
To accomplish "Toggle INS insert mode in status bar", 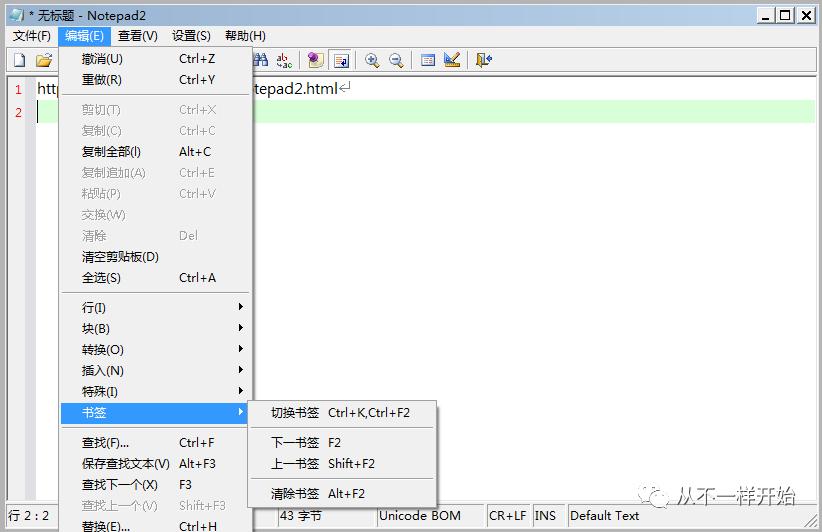I will tap(546, 516).
